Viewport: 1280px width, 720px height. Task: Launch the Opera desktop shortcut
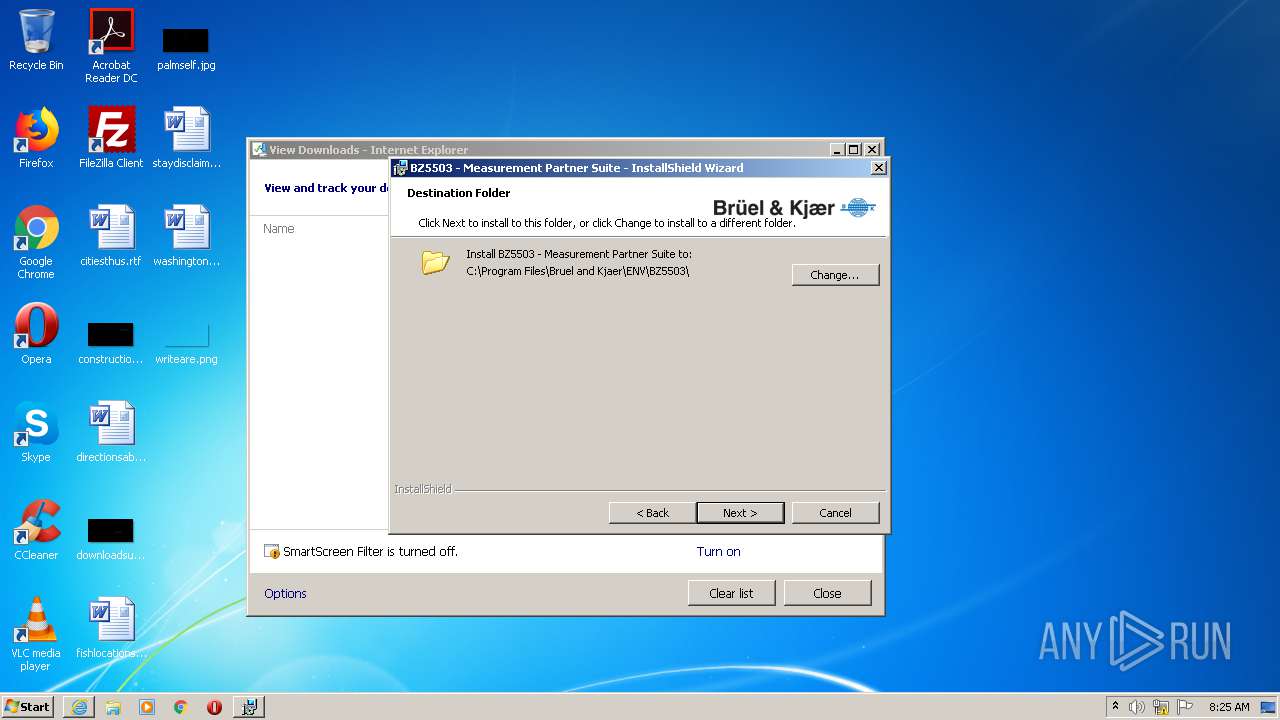point(36,334)
